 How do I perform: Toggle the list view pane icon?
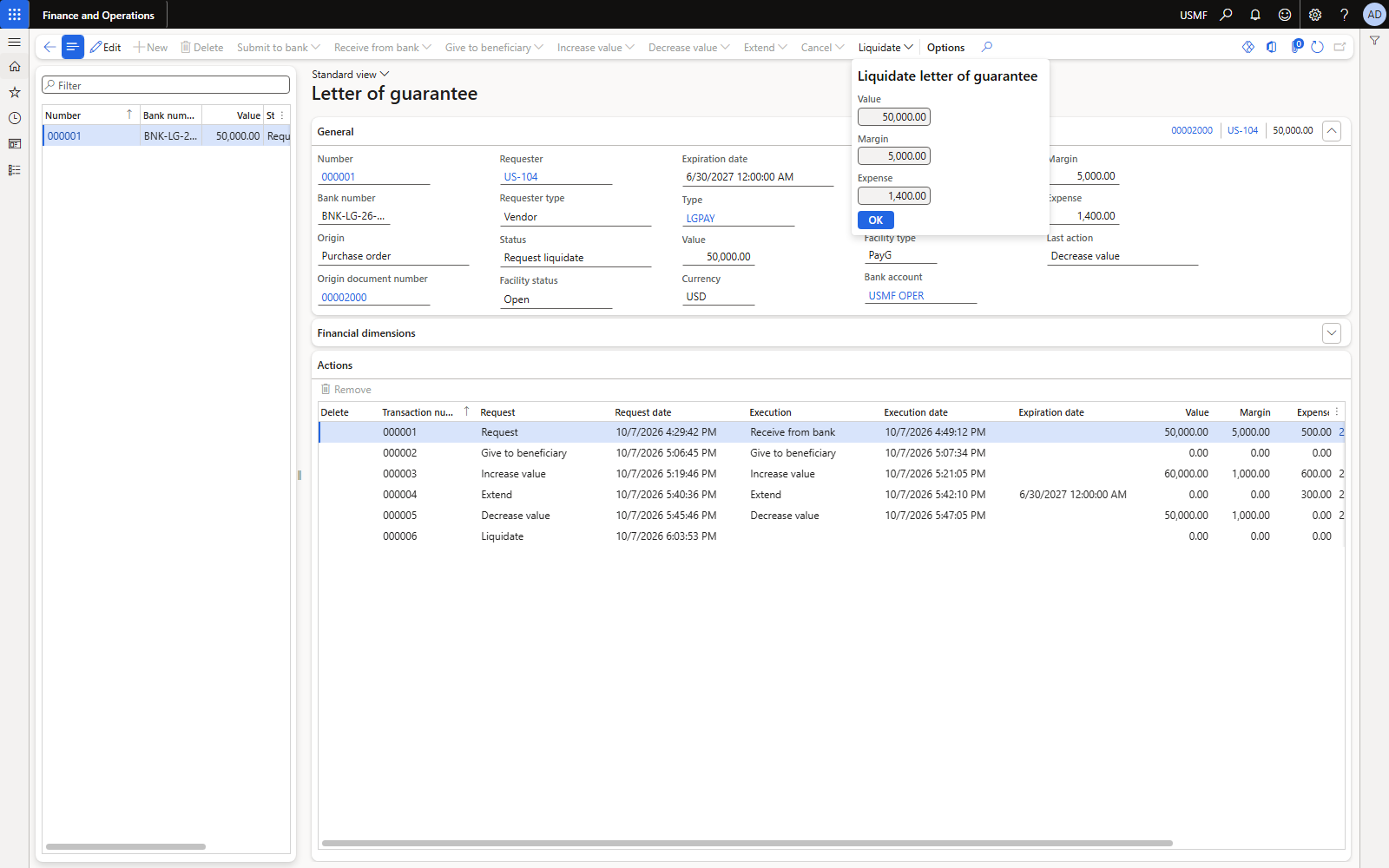[x=73, y=47]
